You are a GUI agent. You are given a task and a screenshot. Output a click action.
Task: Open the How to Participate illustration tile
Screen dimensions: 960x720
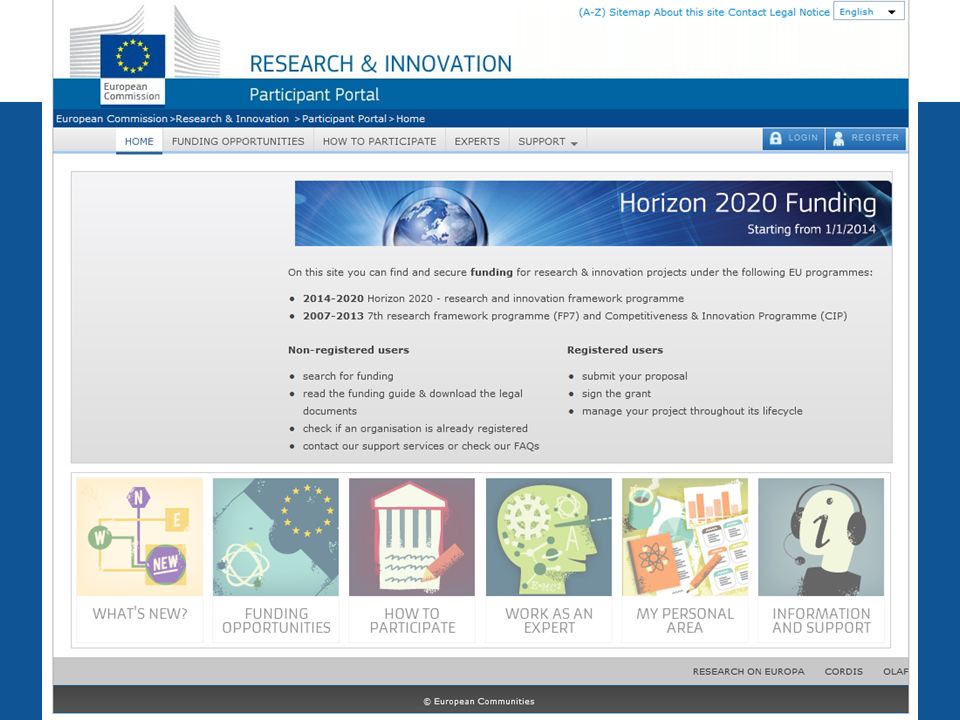point(412,537)
